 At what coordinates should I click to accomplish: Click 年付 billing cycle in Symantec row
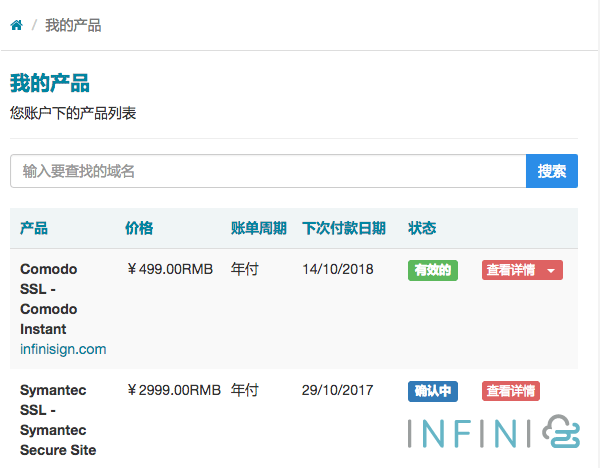245,390
